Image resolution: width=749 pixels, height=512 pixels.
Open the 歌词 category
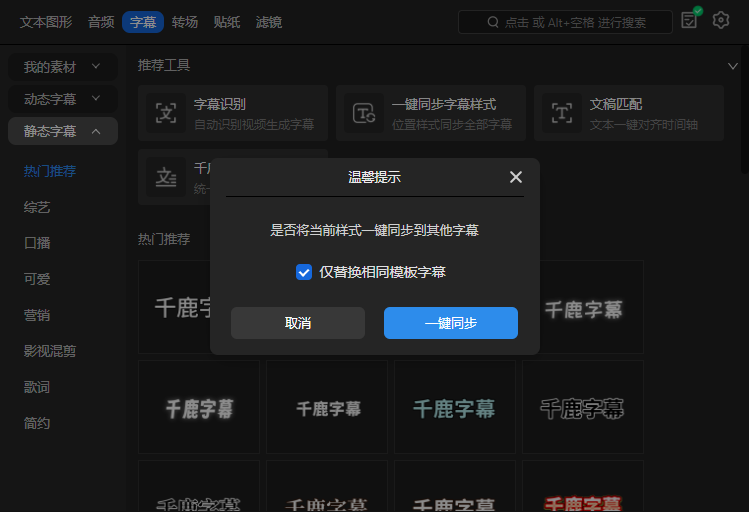[37, 387]
